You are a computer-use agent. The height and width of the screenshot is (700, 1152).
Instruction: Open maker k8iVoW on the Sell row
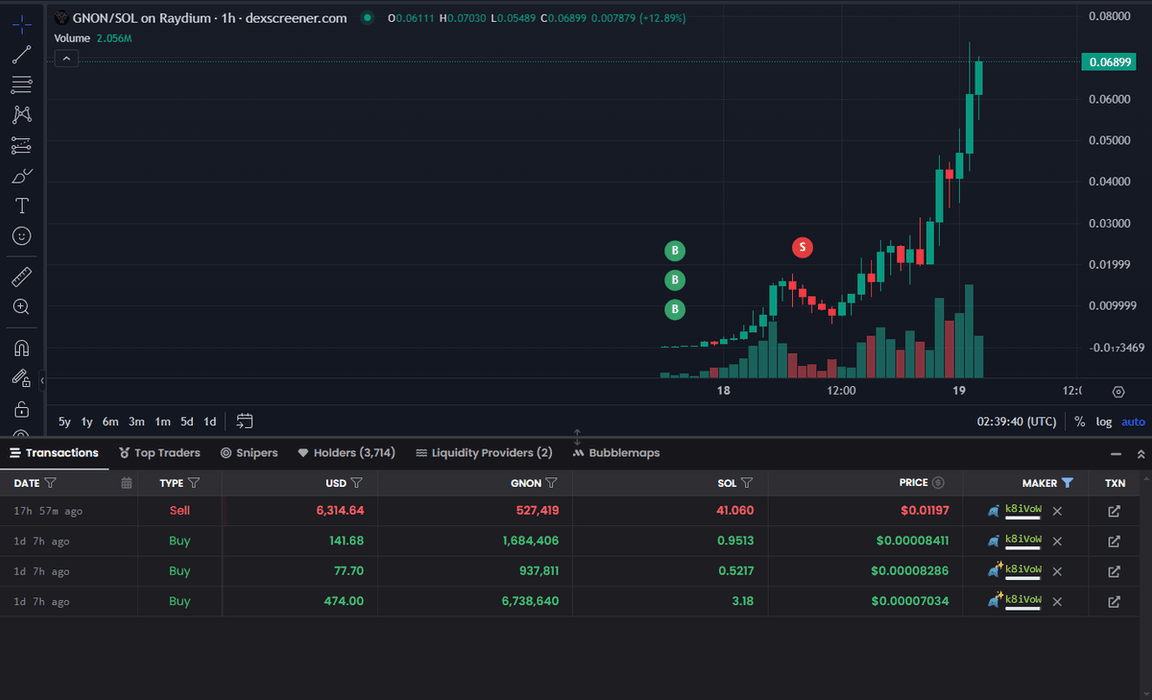1023,510
